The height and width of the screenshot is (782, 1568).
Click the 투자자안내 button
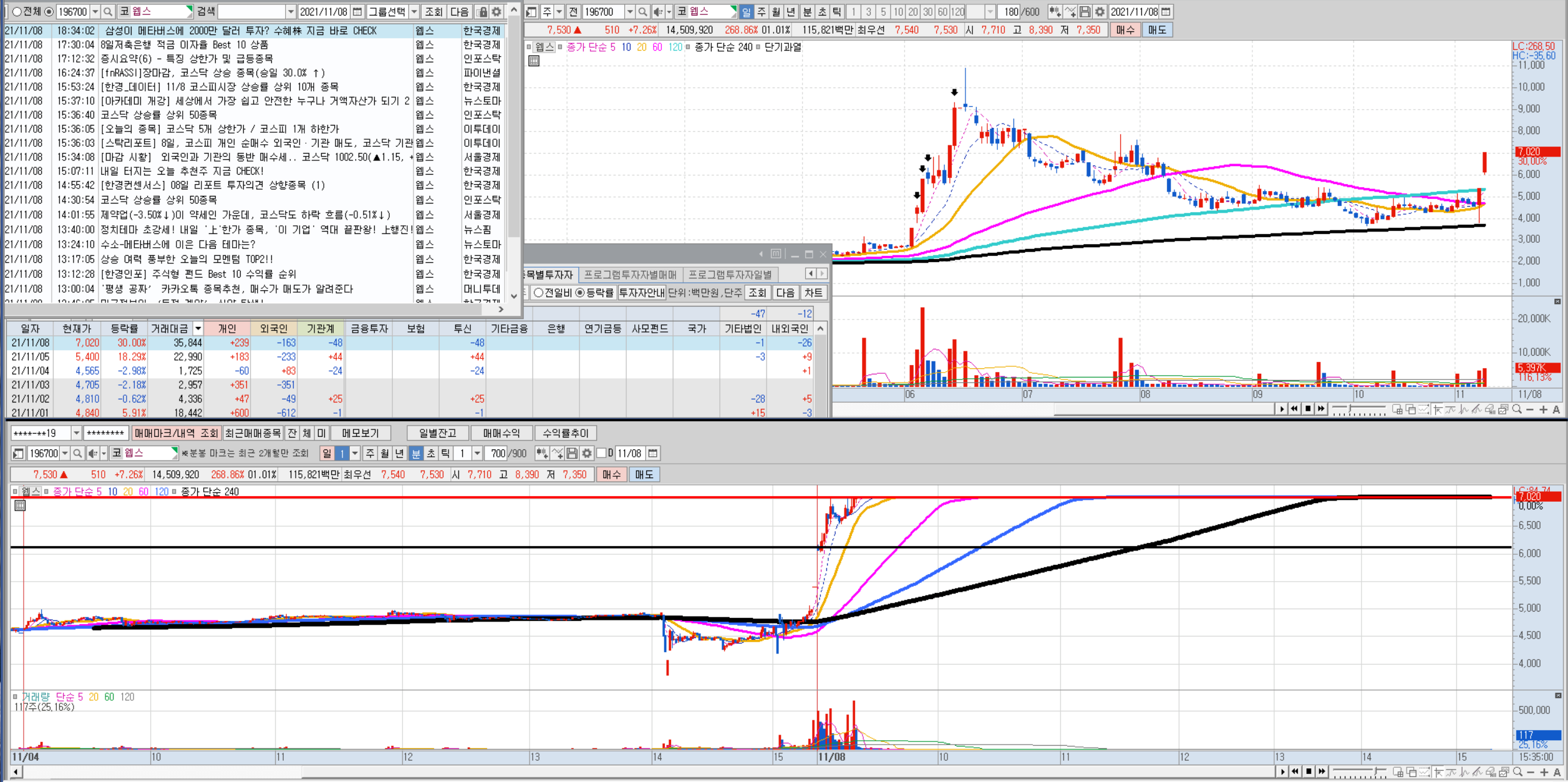coord(642,293)
